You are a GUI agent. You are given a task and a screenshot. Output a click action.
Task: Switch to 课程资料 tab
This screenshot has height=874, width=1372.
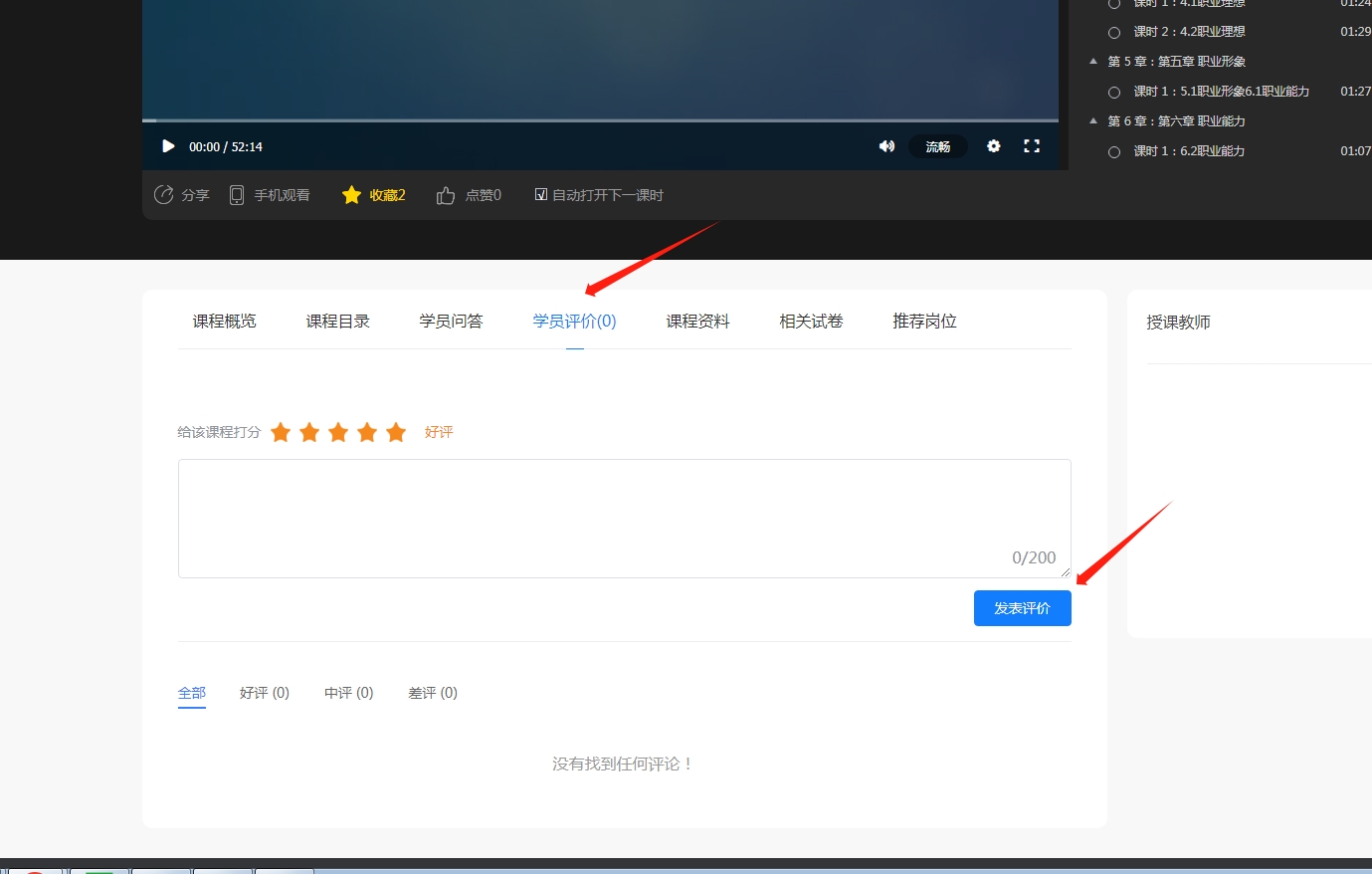(x=698, y=321)
